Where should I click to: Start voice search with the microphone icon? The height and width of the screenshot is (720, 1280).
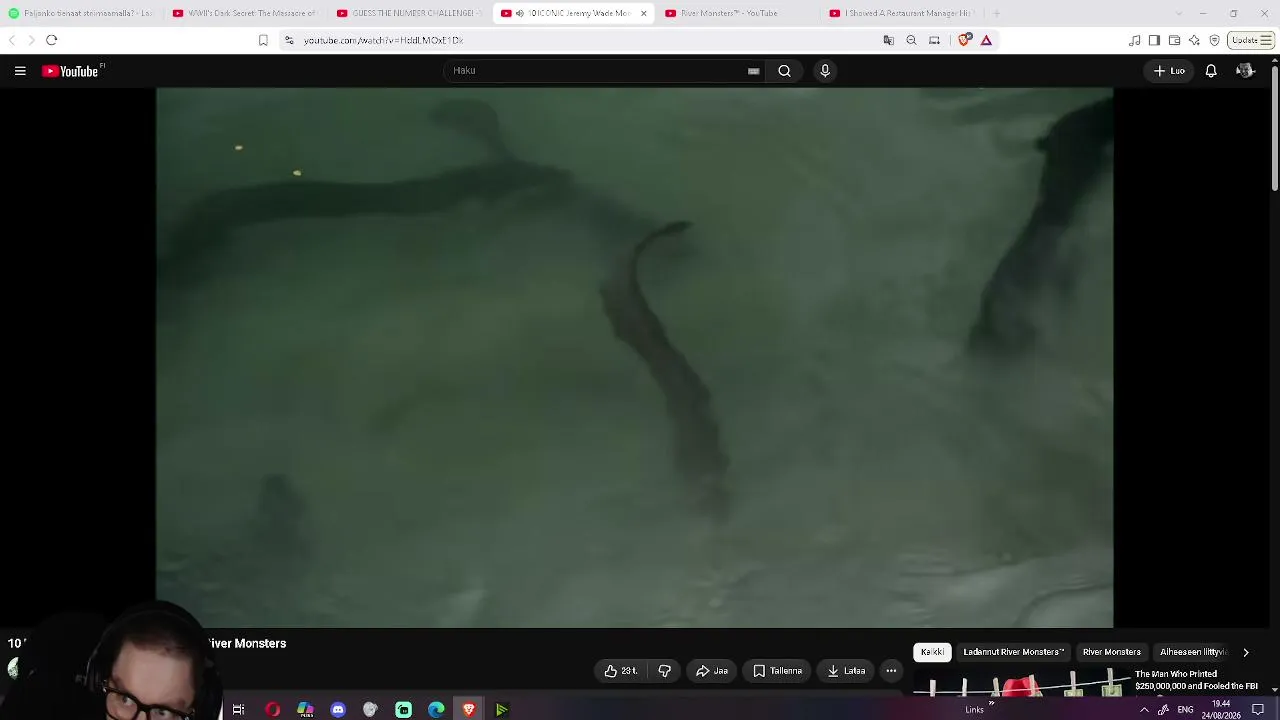(825, 71)
